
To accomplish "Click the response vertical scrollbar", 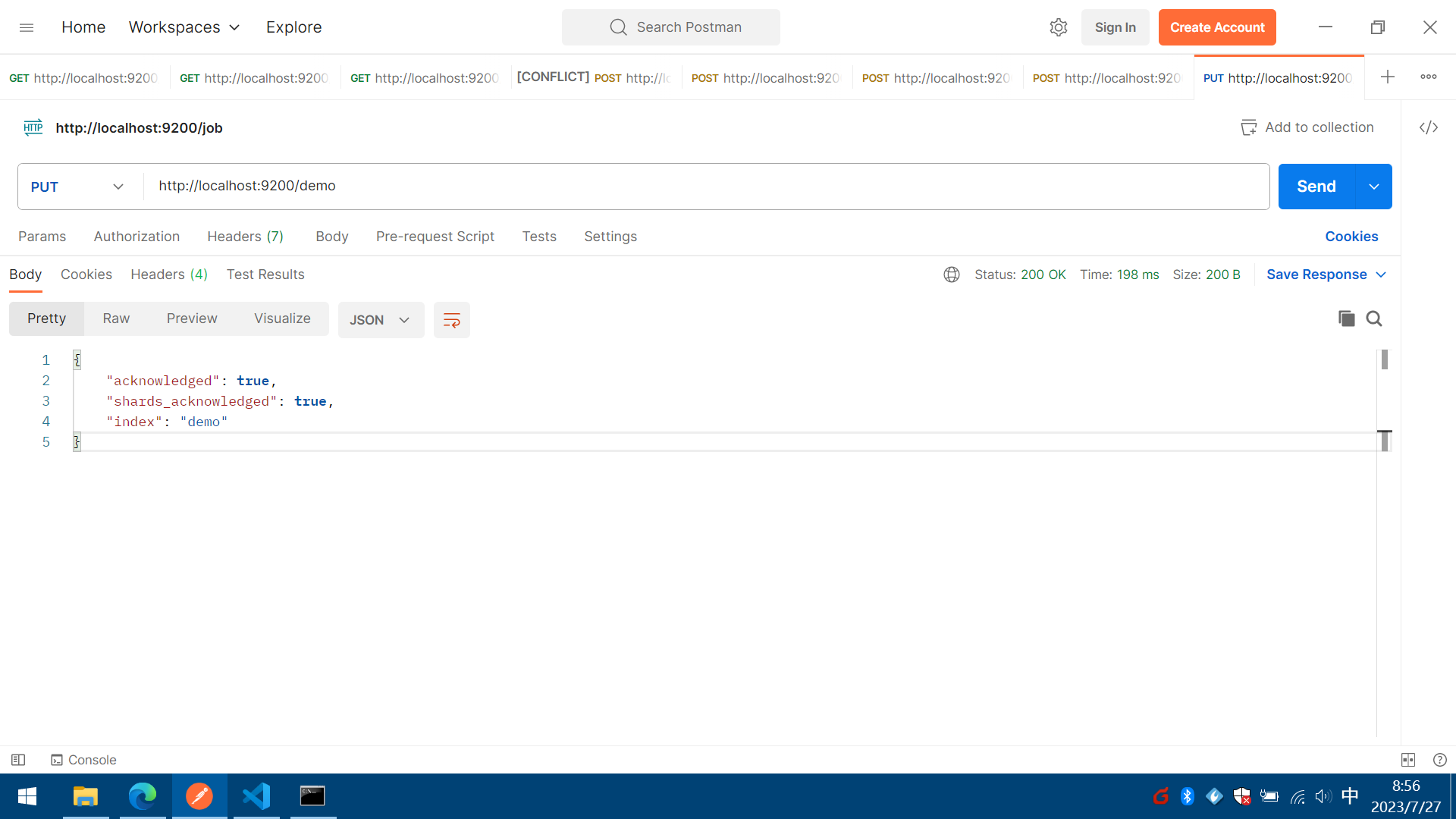I will click(1385, 359).
